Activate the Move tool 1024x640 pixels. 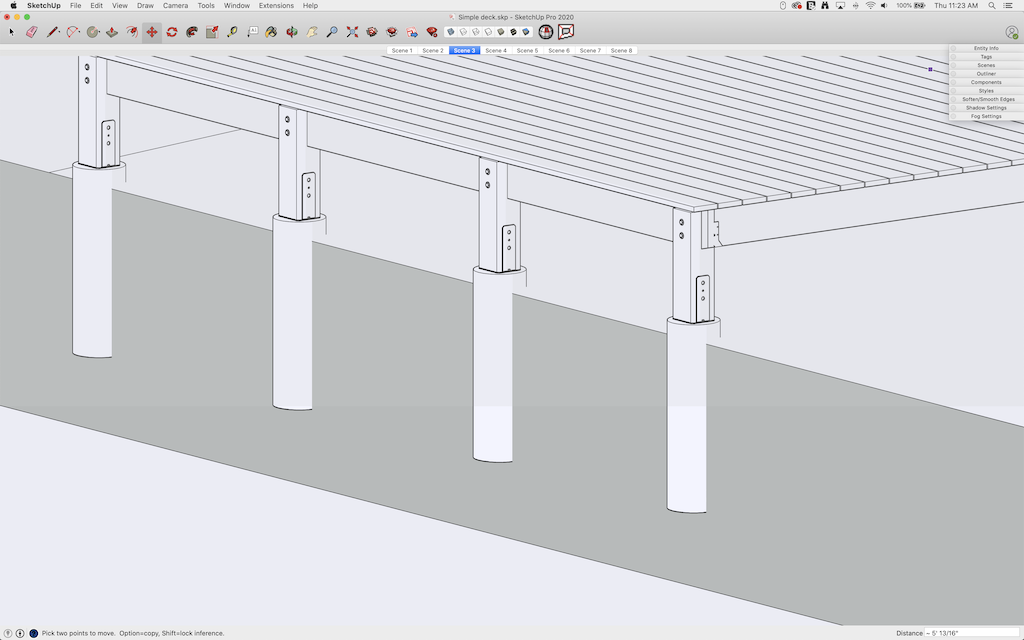151,32
